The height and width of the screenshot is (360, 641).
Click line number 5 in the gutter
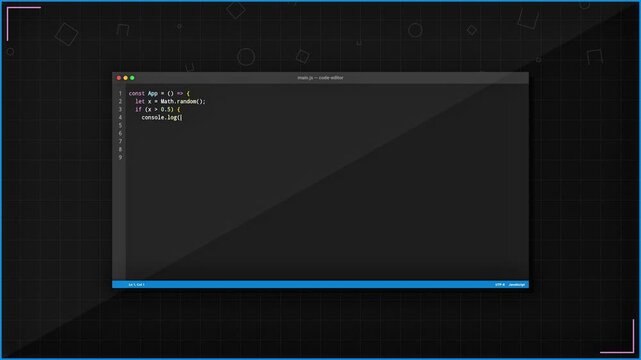(x=120, y=125)
